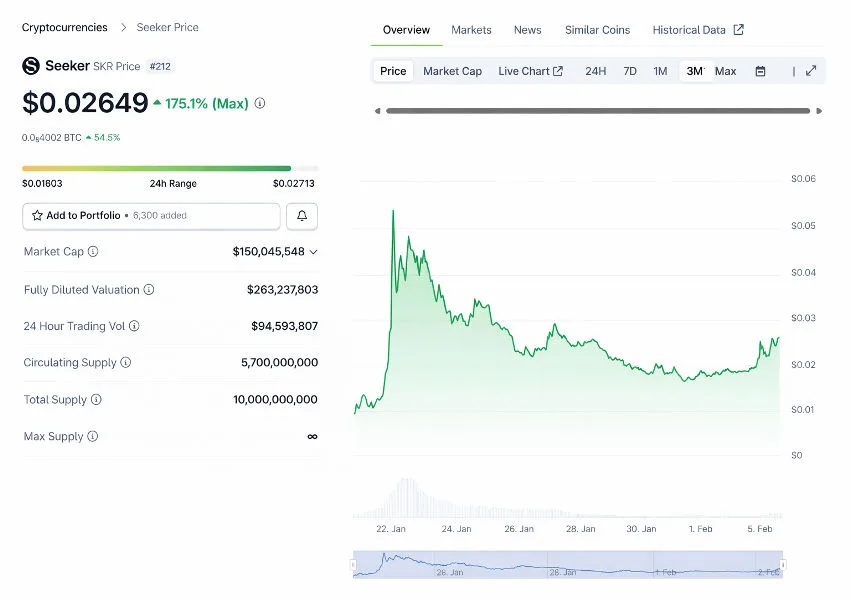This screenshot has width=850, height=600.
Task: Select the 24H time range
Action: click(x=595, y=71)
